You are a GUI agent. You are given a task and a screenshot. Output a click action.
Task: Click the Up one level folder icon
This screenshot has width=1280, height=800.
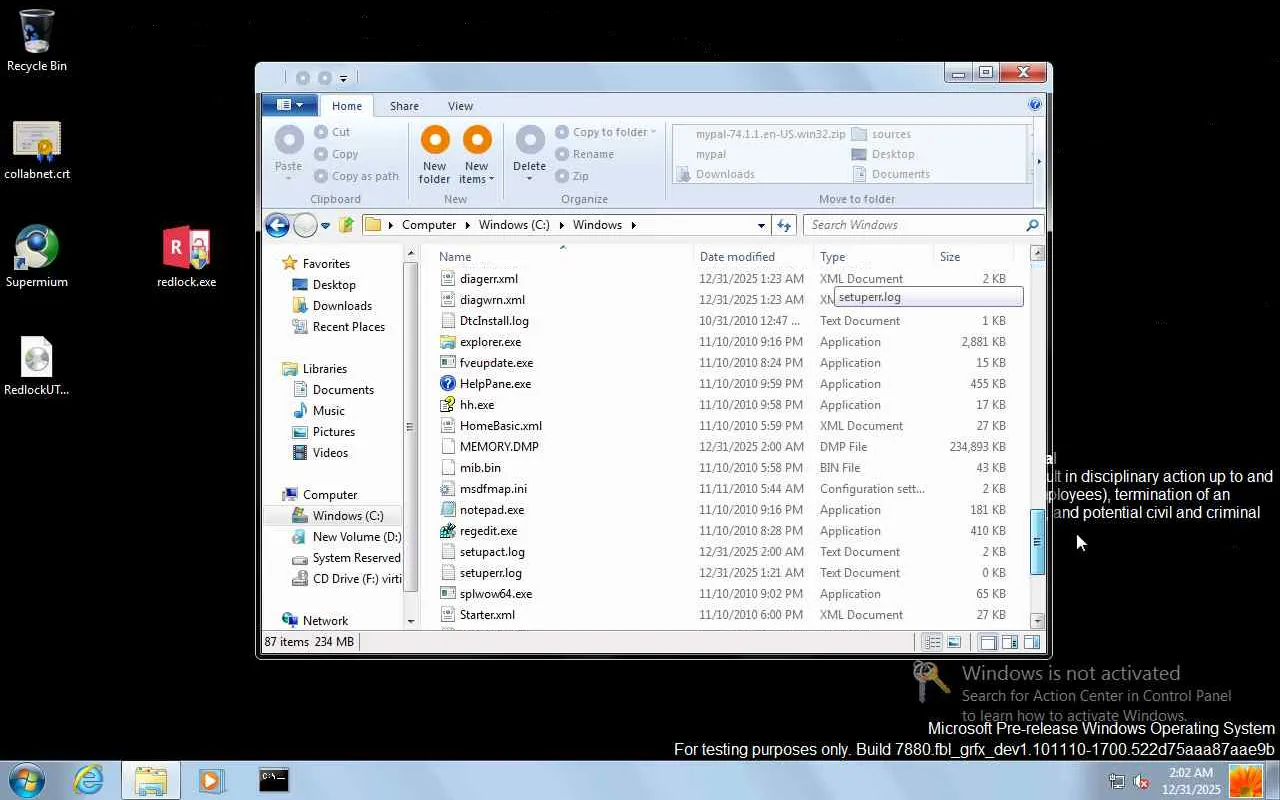click(346, 225)
